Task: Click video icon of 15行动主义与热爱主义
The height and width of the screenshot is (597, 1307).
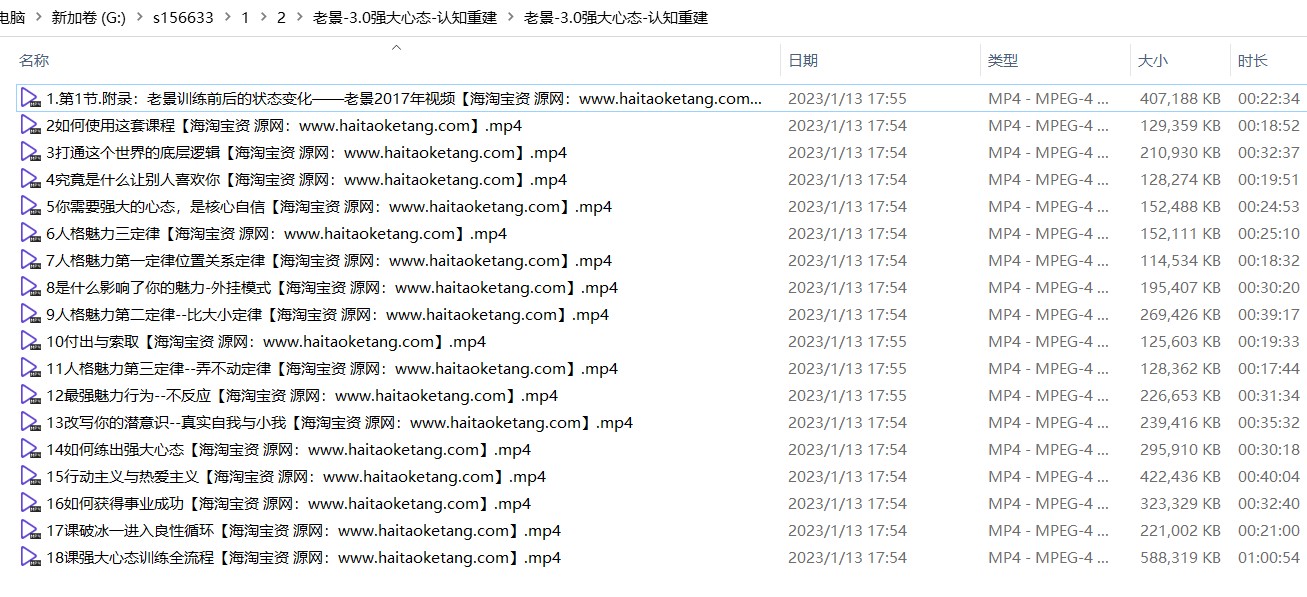Action: pos(30,477)
